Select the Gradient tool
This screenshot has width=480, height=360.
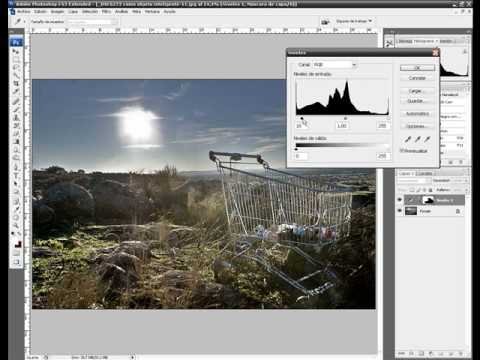[16, 142]
